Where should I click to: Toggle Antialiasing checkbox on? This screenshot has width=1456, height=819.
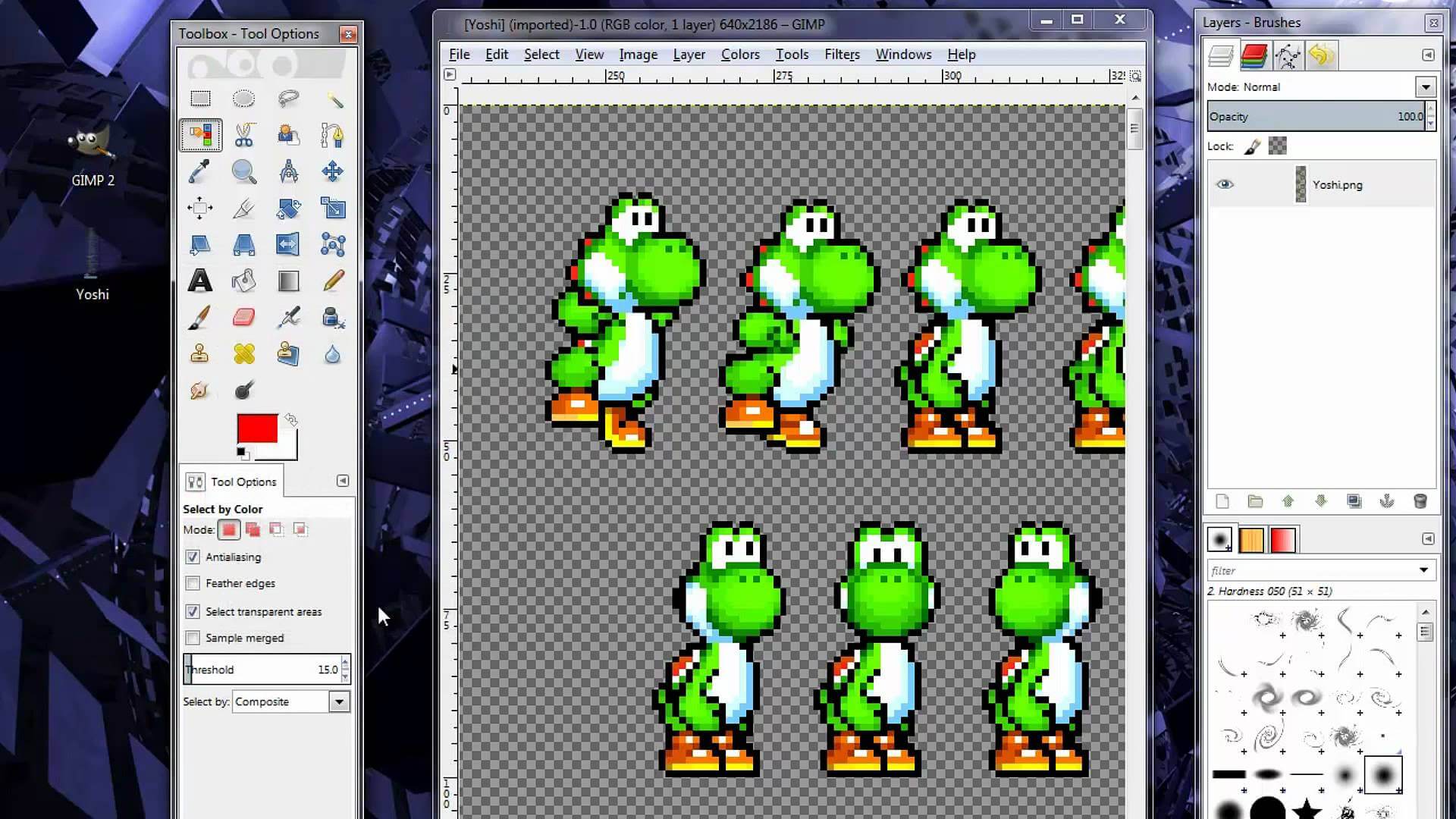[x=192, y=557]
